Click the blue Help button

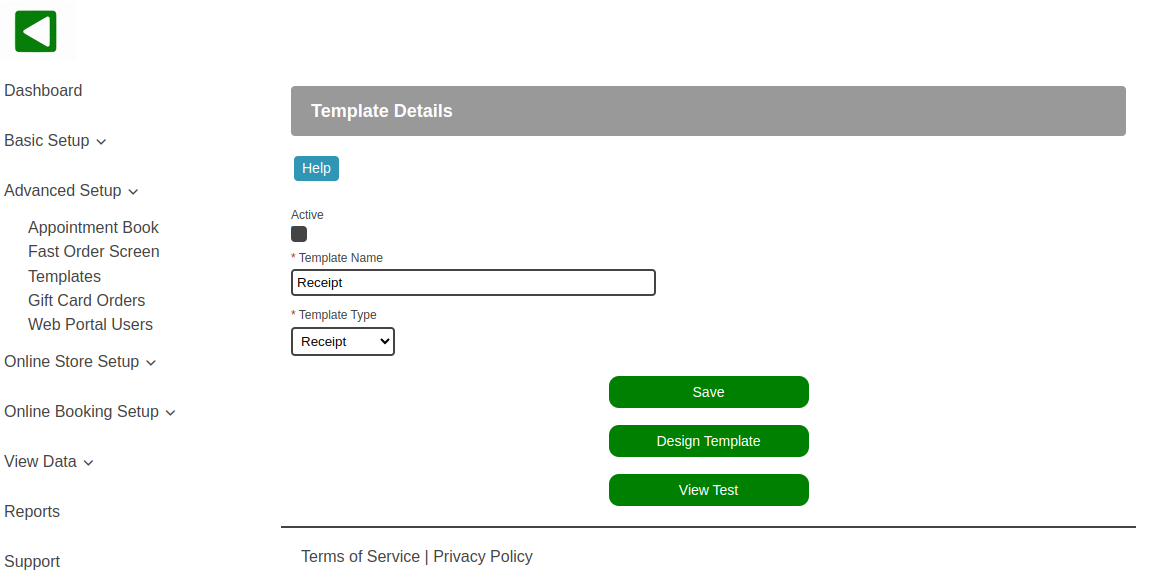coord(316,168)
